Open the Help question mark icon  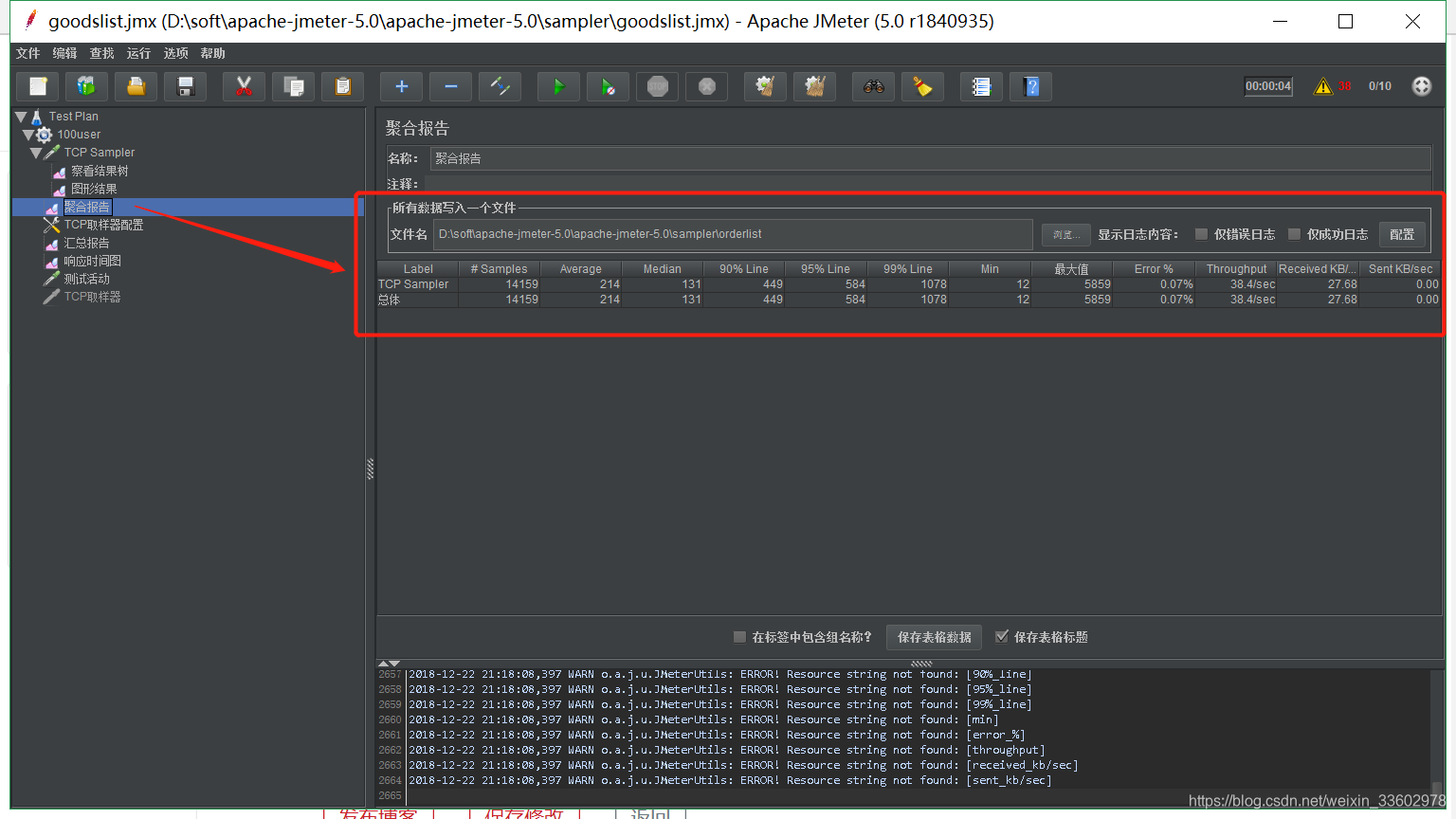point(1031,86)
